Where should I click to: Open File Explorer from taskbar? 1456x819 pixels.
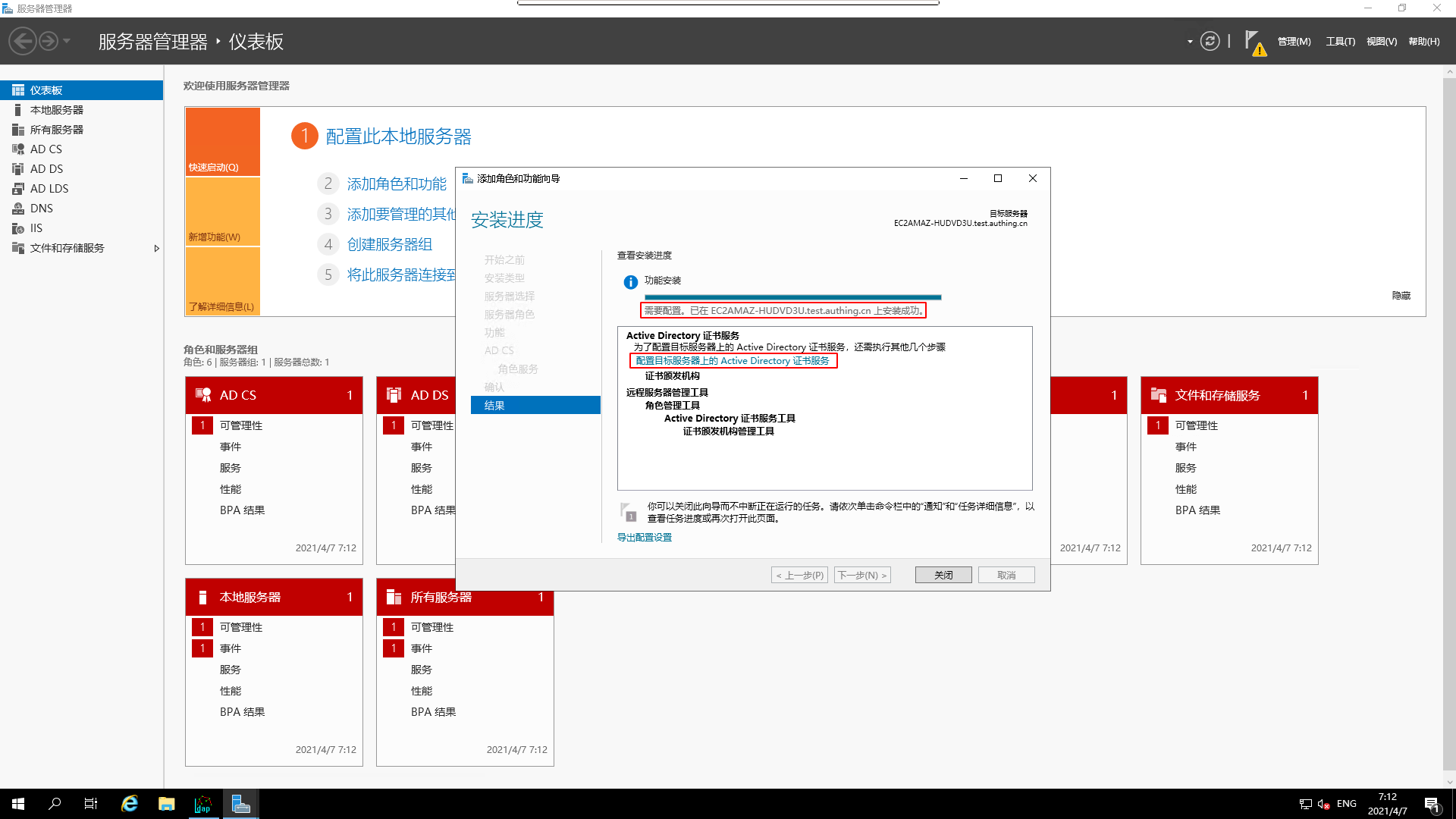point(166,804)
